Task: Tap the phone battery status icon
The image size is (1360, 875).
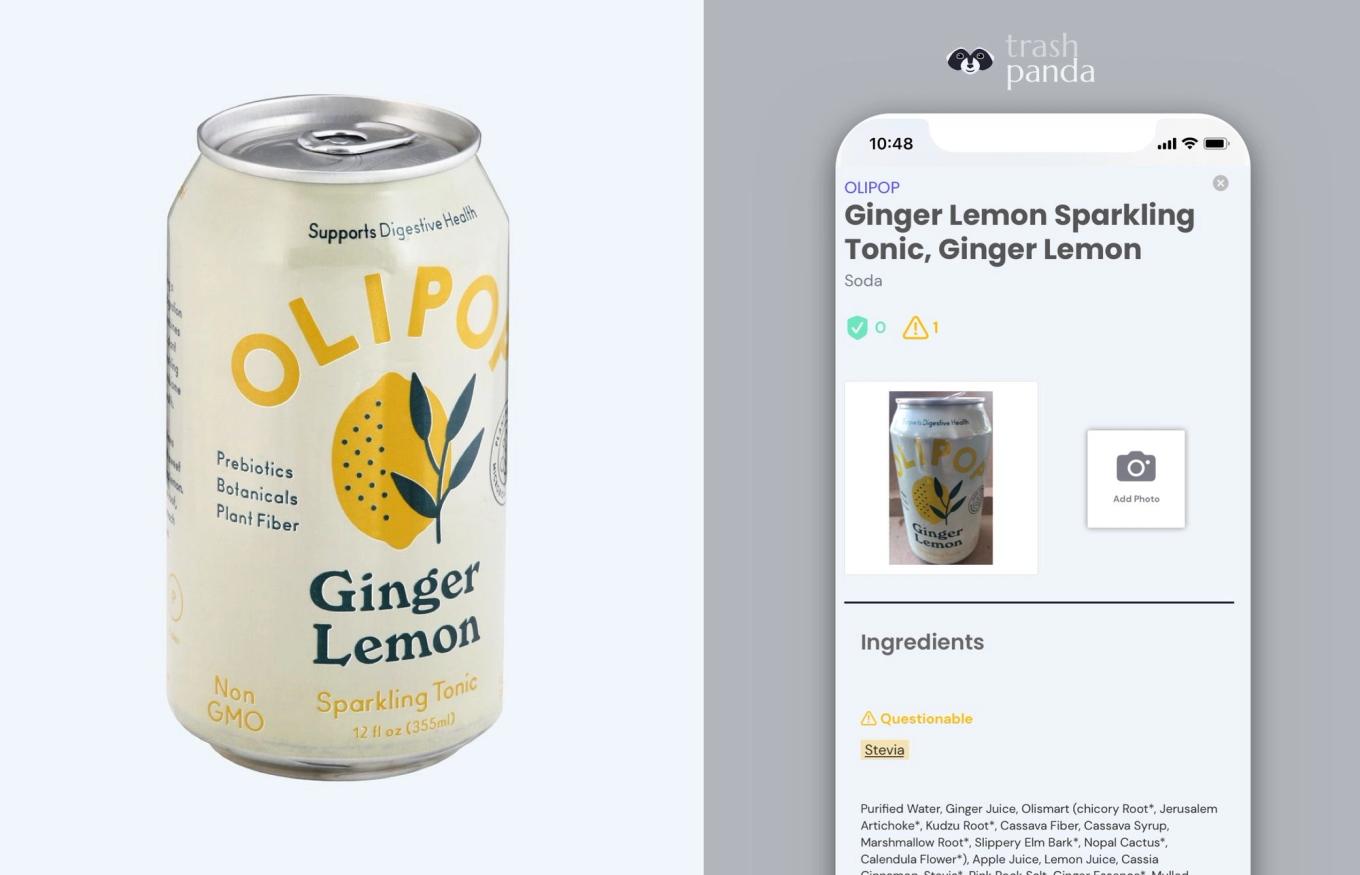Action: coord(1215,144)
